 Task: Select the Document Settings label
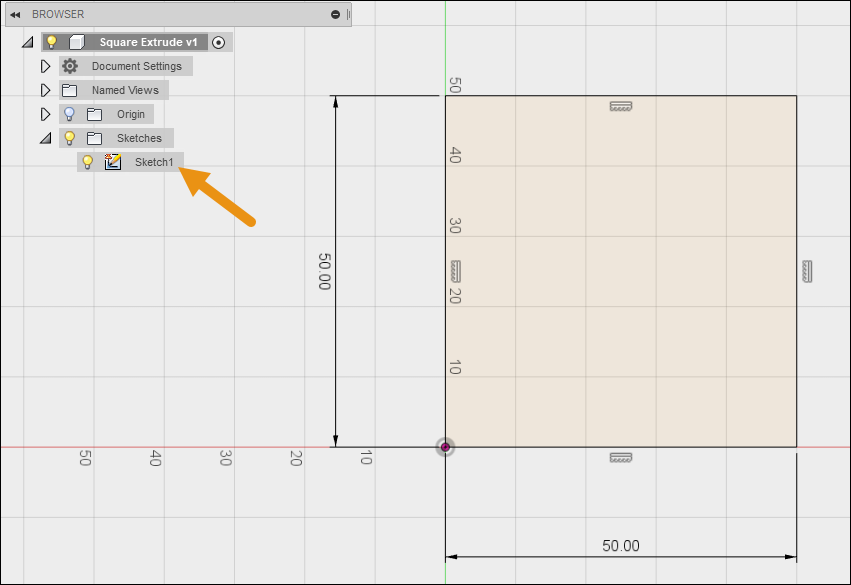(x=137, y=66)
